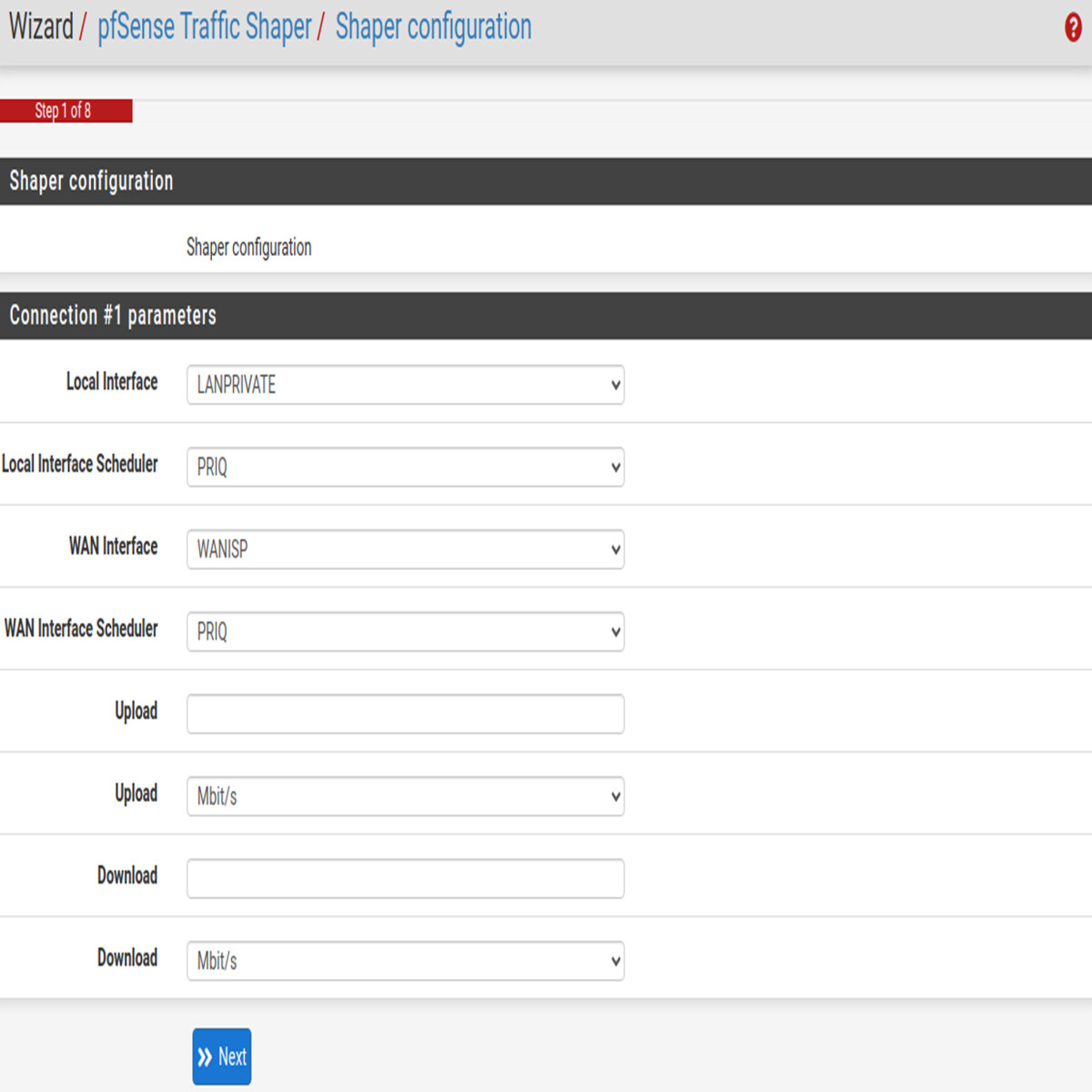1092x1092 pixels.
Task: Click the WAN Interface label
Action: point(114,547)
